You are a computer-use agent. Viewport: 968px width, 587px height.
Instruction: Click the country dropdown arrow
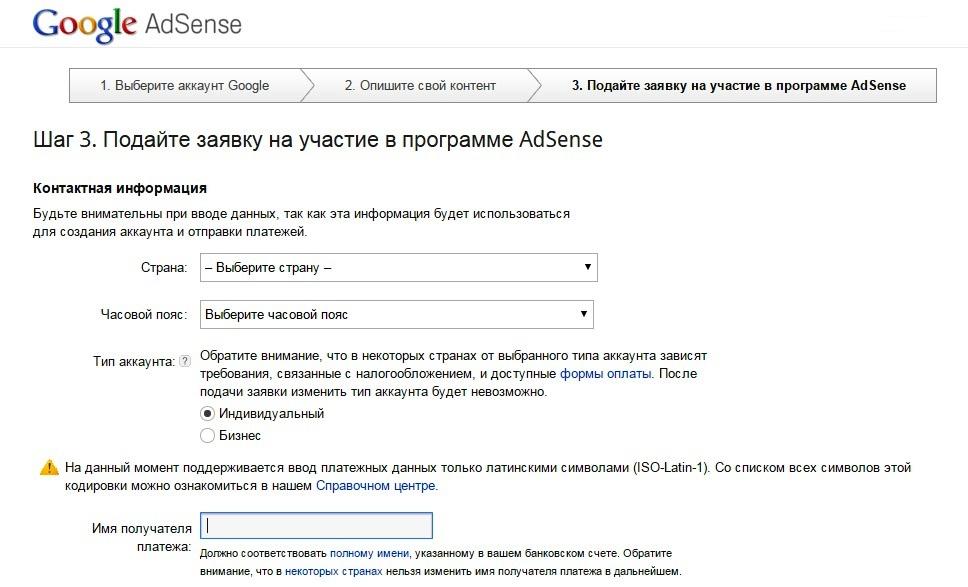tap(586, 267)
